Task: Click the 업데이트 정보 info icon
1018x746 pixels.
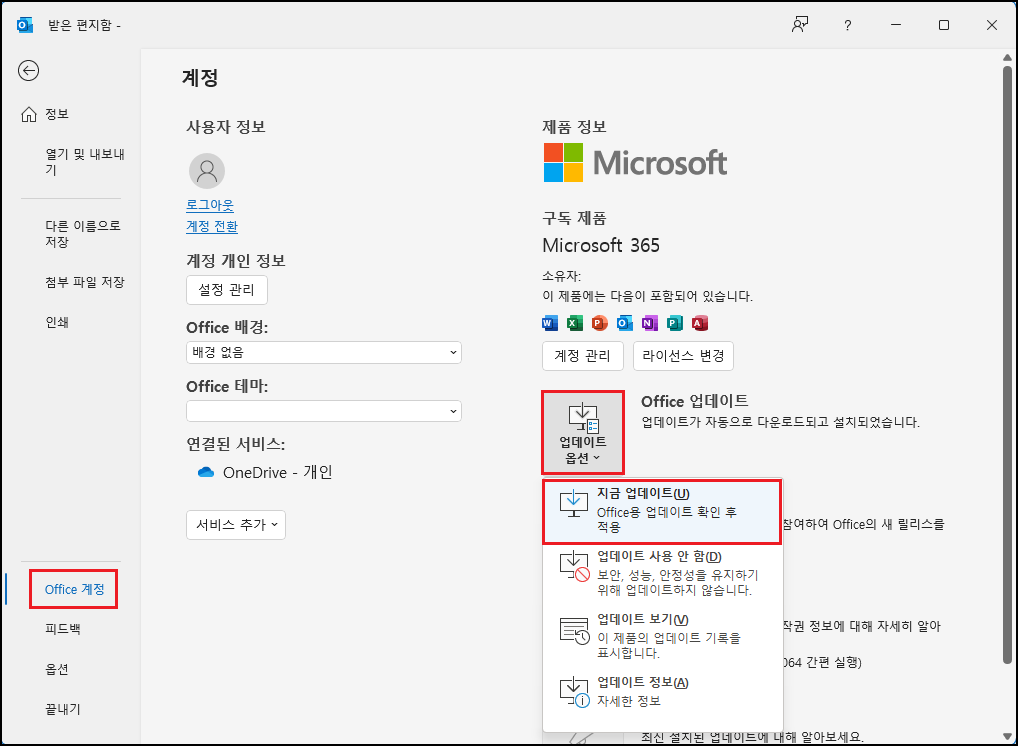Action: (x=575, y=692)
